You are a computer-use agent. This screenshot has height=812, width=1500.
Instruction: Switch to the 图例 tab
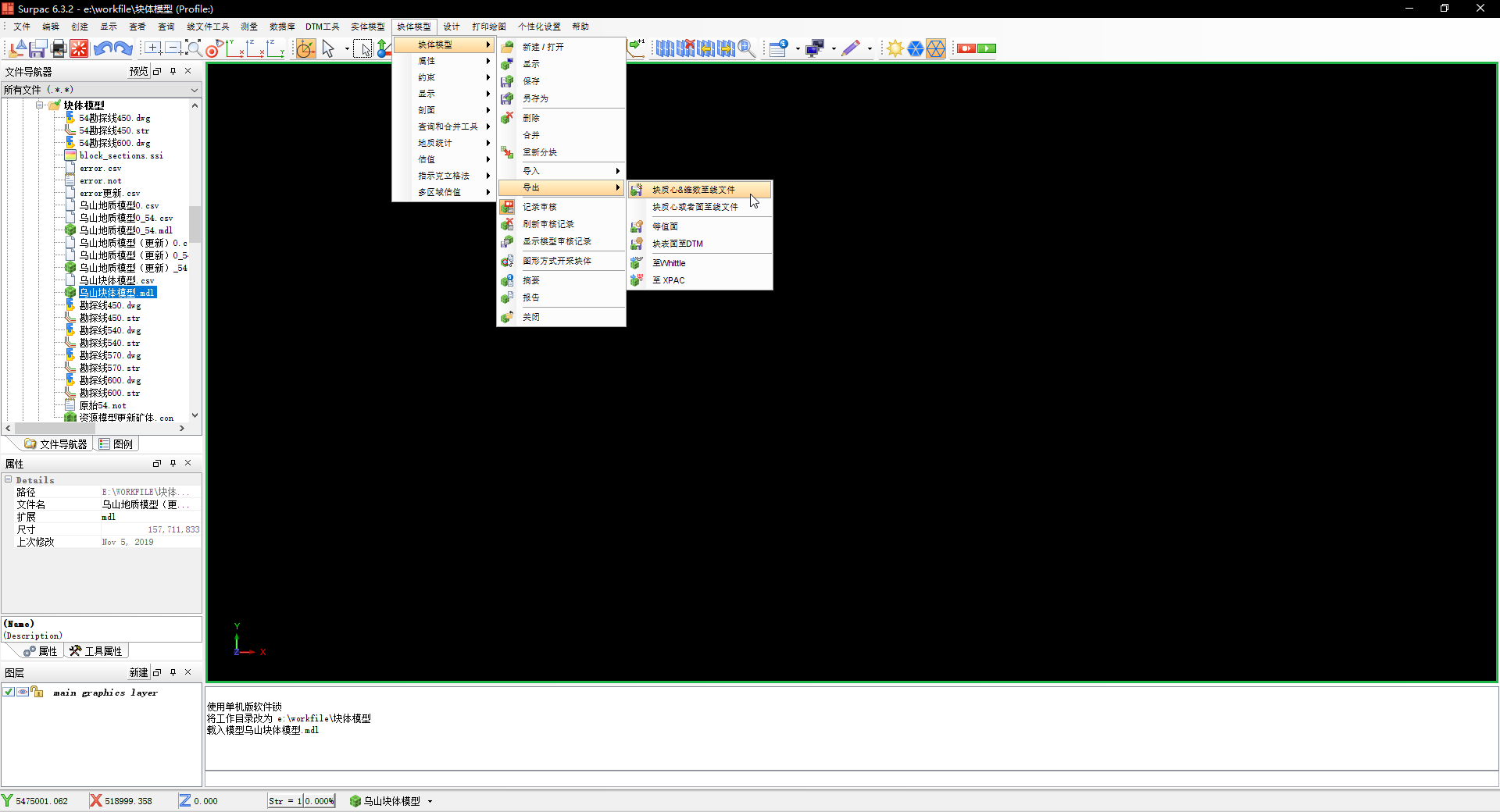pos(117,443)
